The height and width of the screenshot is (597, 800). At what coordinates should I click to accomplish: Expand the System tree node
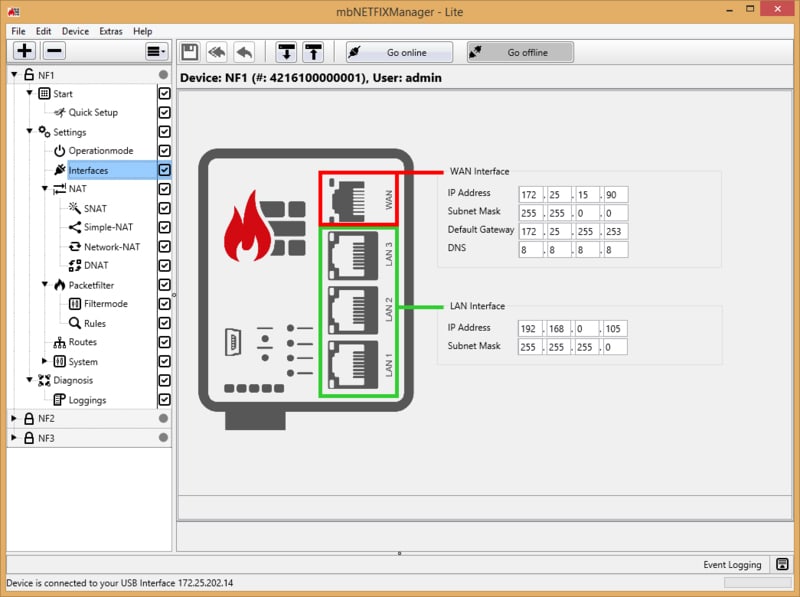[x=44, y=362]
